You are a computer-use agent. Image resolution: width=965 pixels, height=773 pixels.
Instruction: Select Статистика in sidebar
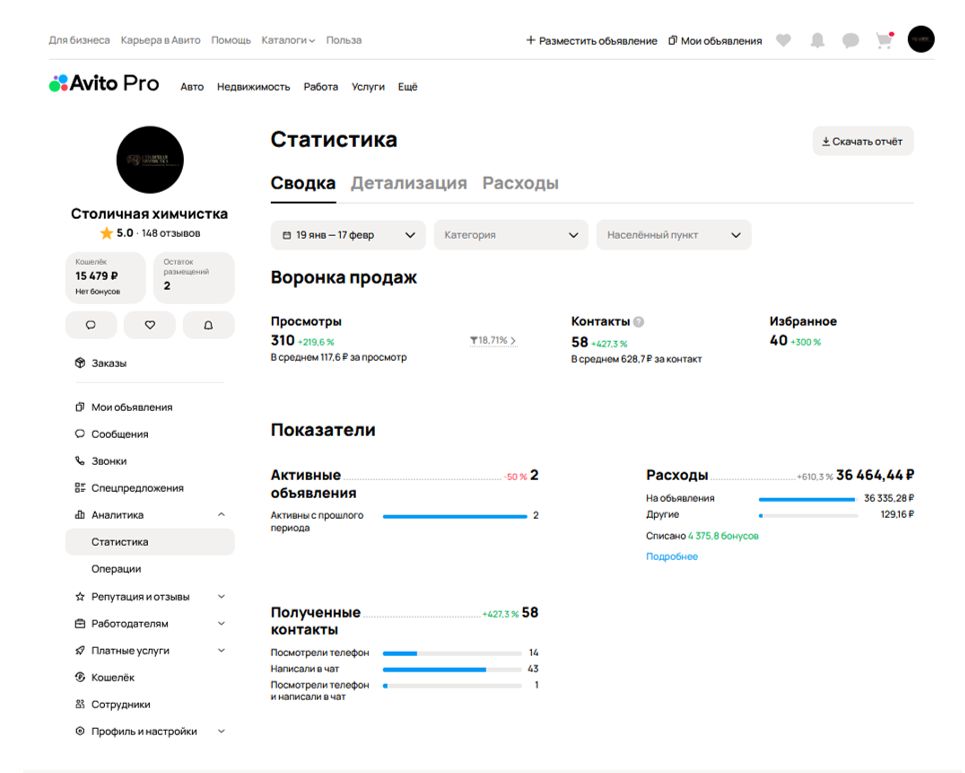[150, 542]
